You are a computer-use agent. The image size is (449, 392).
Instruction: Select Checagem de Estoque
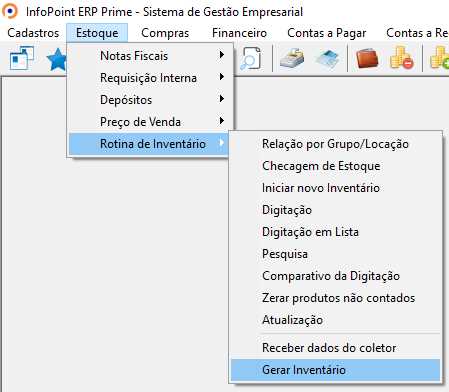pos(335,166)
